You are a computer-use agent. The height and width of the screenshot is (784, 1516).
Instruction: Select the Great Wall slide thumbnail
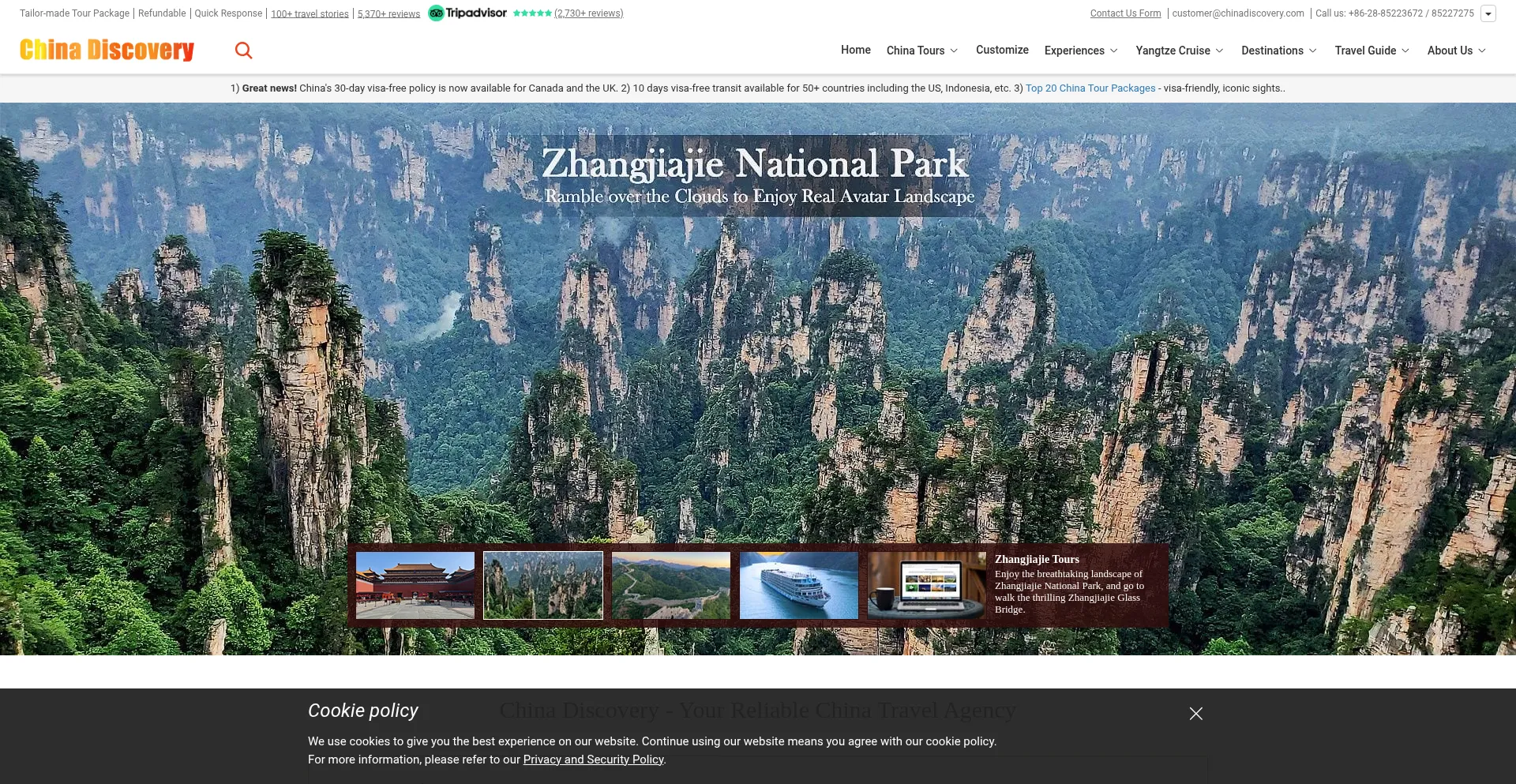[671, 585]
